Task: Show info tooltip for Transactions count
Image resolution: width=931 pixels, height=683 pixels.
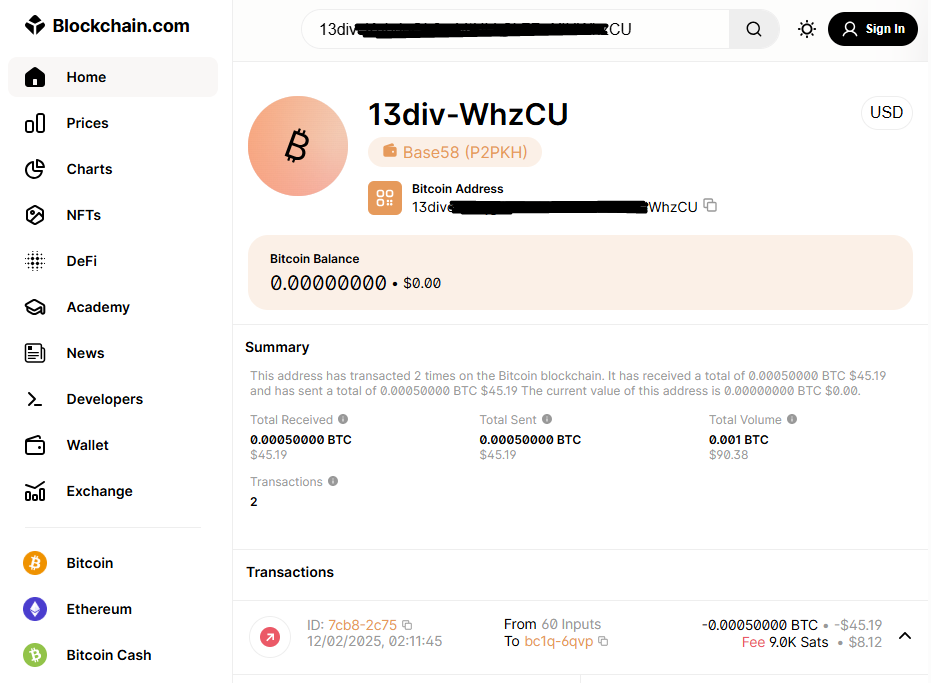Action: pos(333,482)
